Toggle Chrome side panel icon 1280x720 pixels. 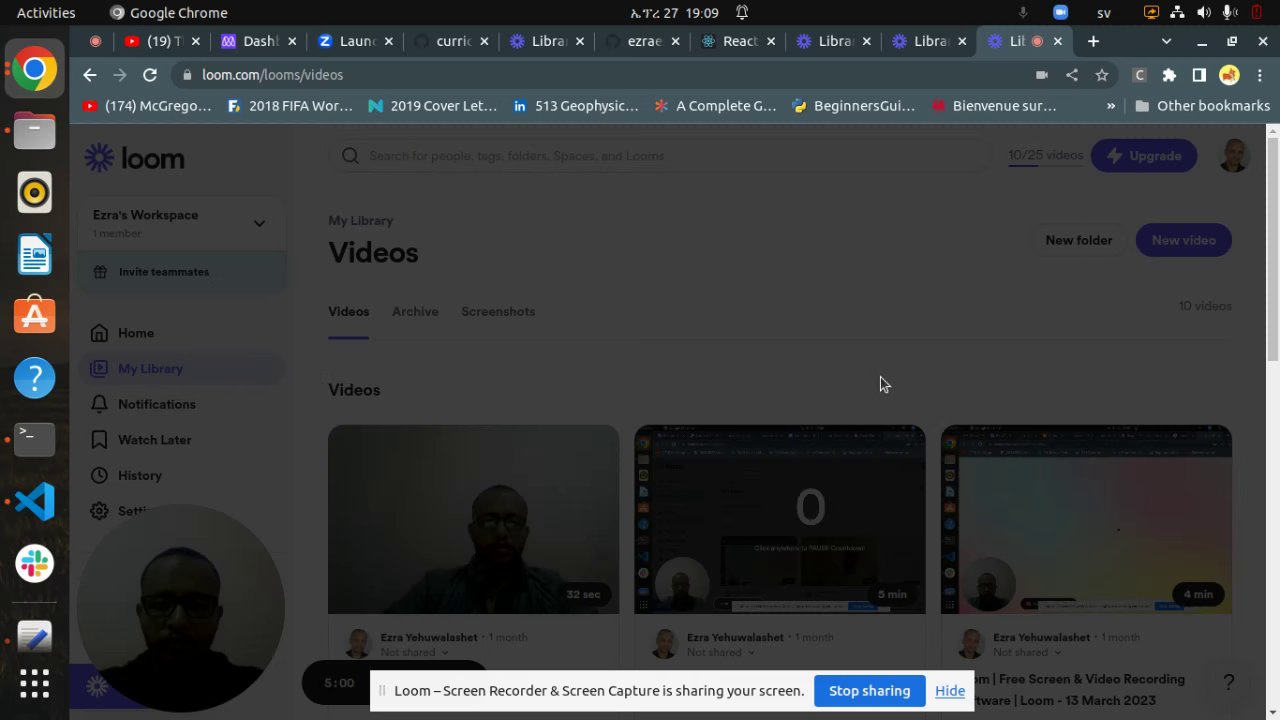1199,75
